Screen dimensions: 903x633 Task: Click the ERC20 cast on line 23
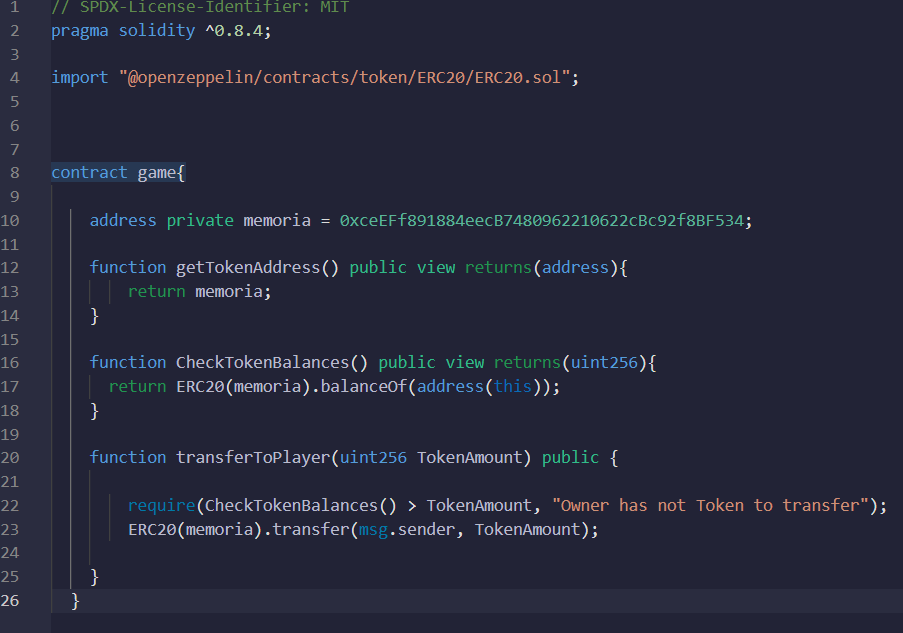(150, 529)
